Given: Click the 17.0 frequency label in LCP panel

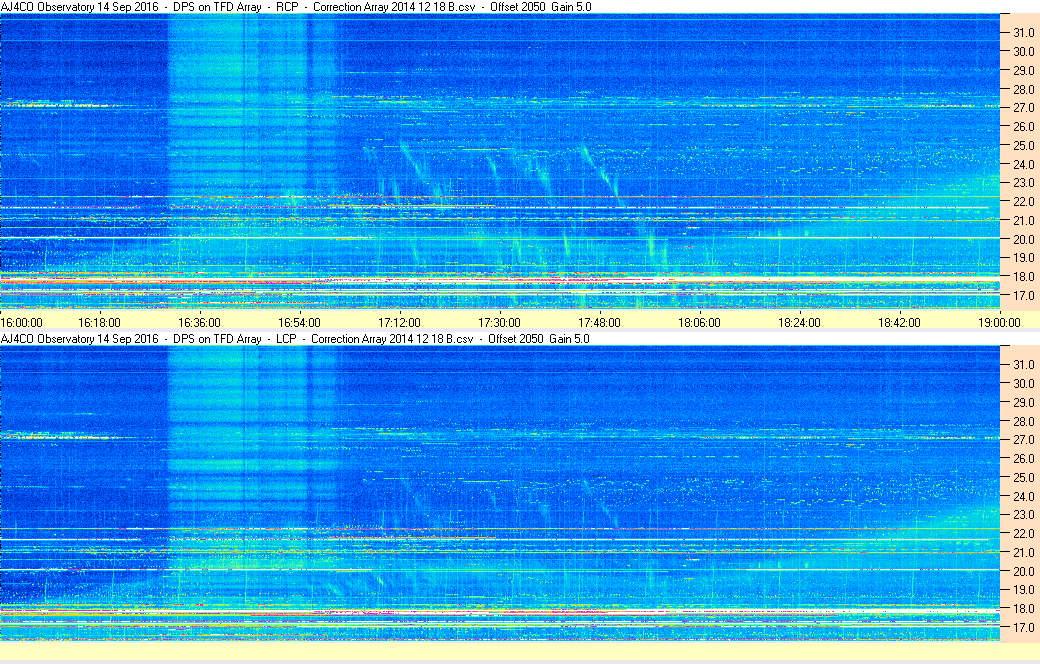Looking at the screenshot, I should tap(1020, 629).
